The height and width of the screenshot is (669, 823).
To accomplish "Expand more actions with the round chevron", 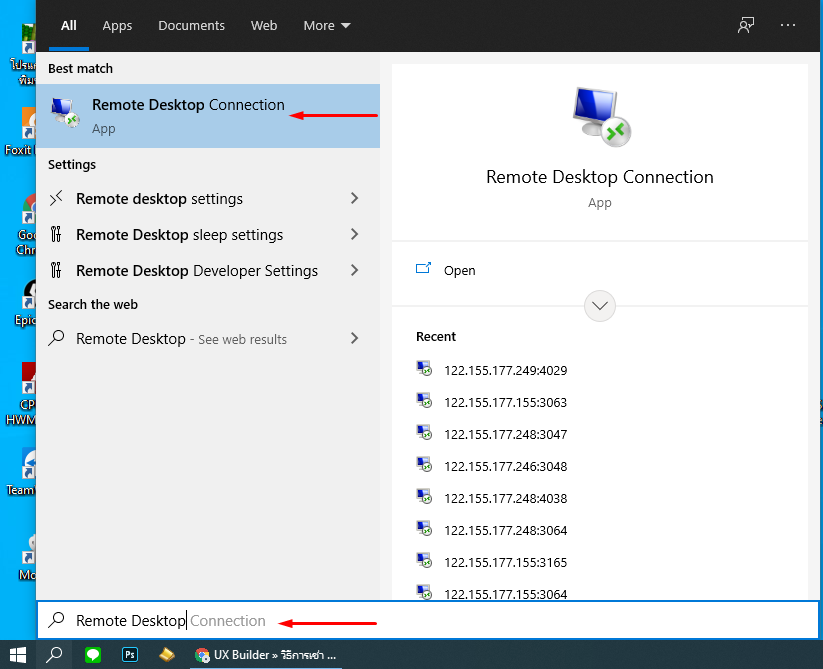I will pos(600,305).
